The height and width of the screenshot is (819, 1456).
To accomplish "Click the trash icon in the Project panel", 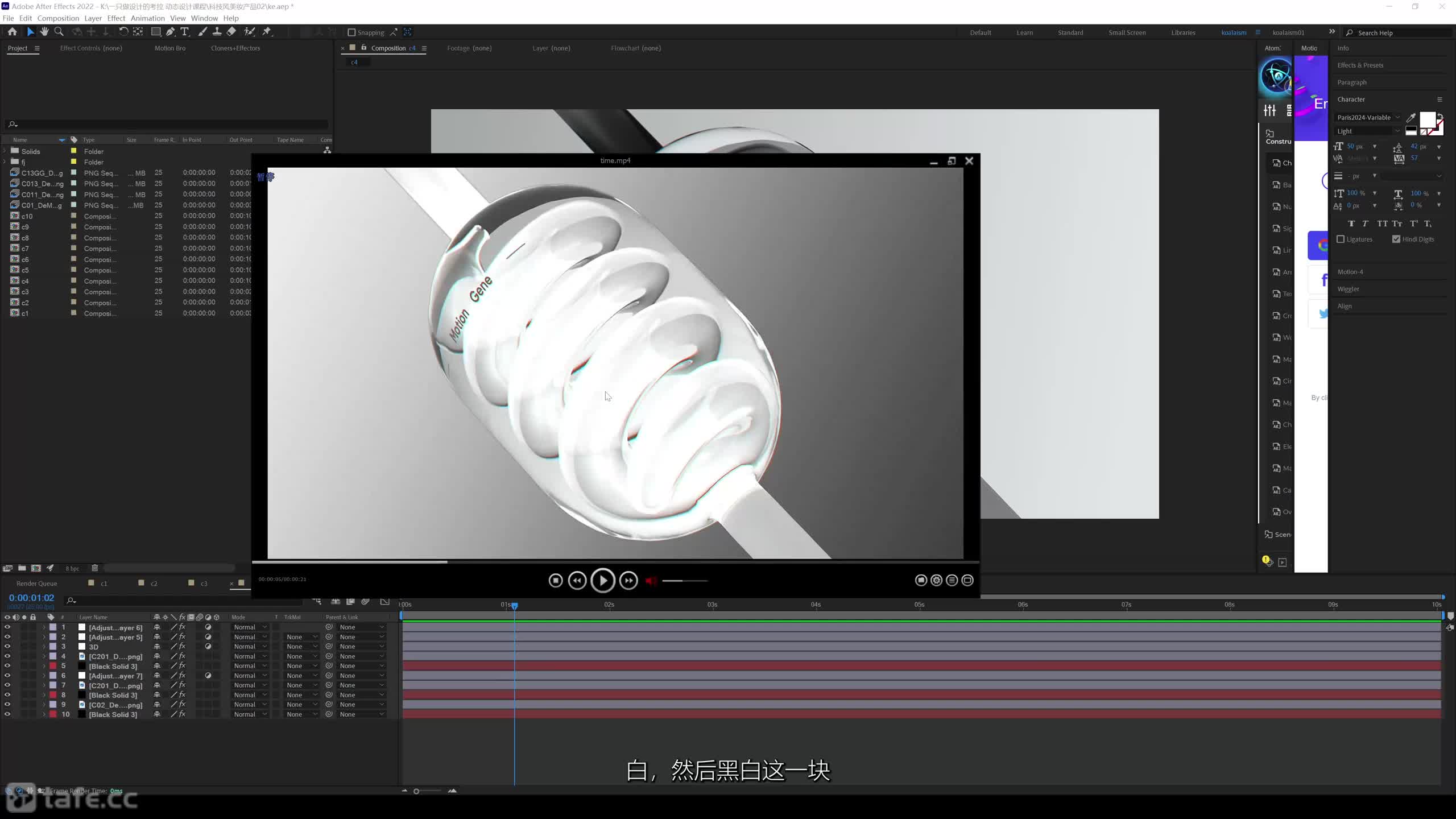I will (x=95, y=568).
